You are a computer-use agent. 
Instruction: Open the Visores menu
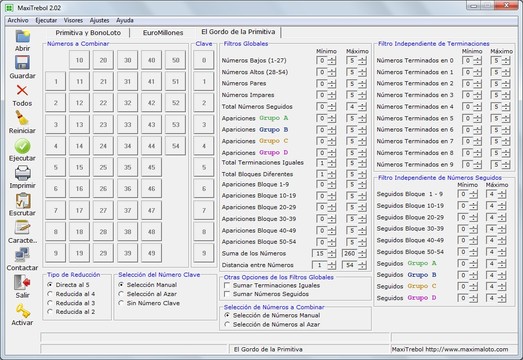pos(73,20)
